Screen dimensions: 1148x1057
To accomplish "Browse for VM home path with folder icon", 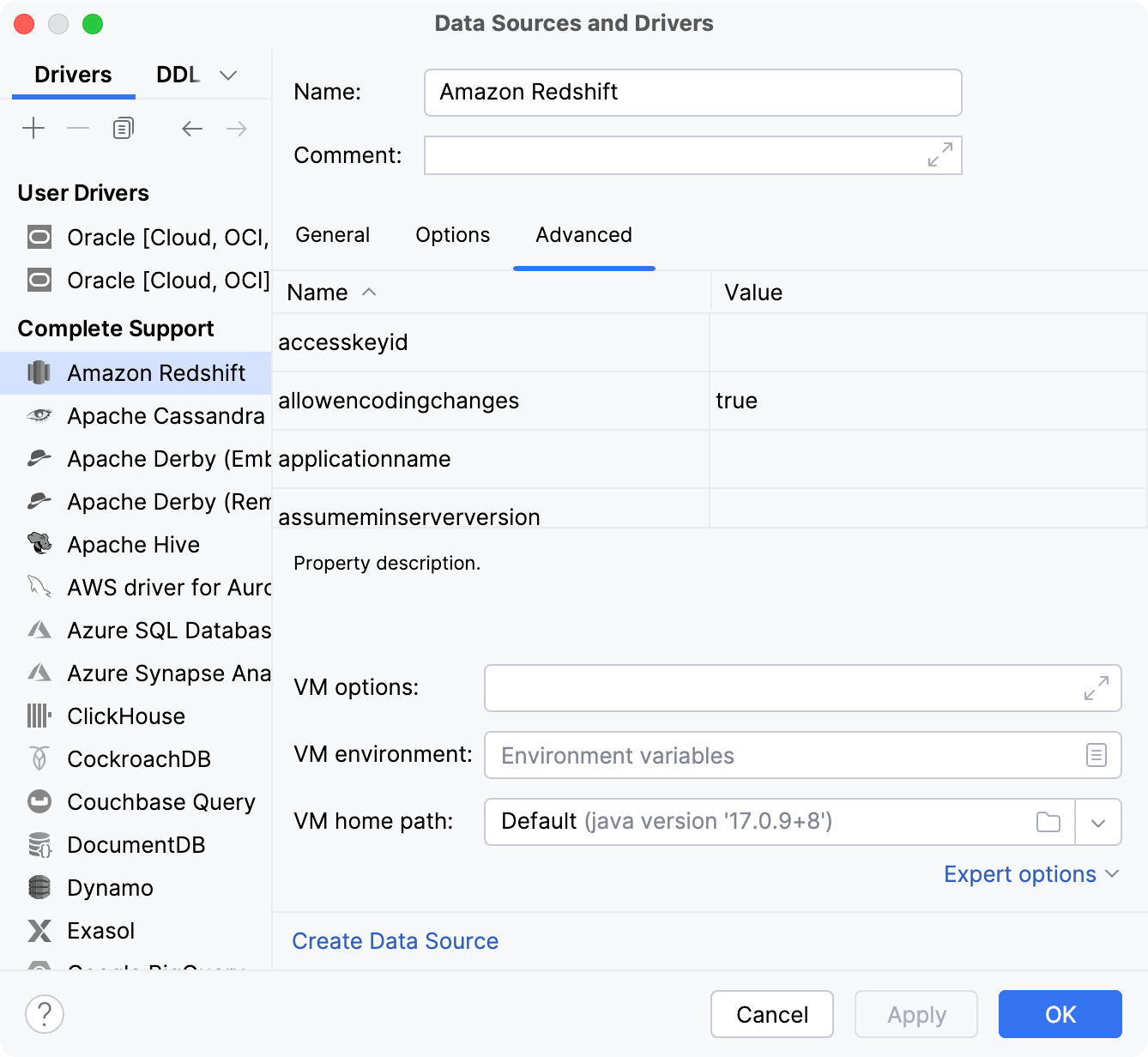I will (1048, 821).
